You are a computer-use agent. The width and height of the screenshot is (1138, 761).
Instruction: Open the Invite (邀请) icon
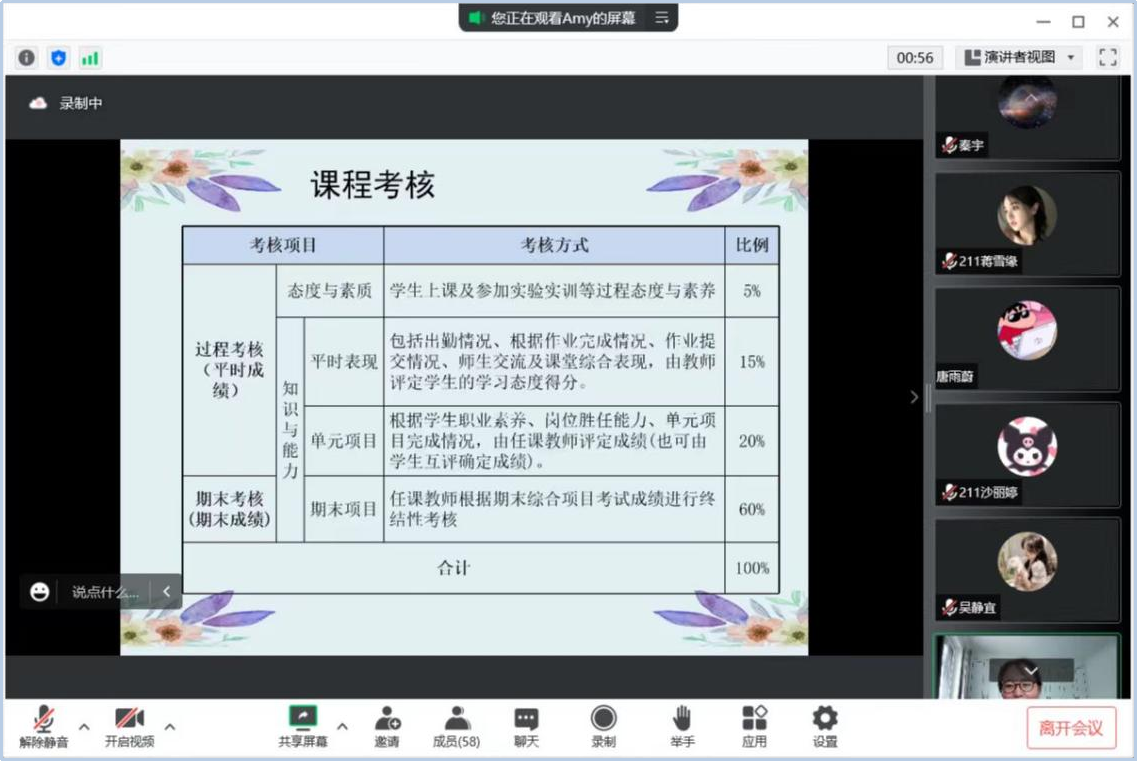(x=387, y=726)
